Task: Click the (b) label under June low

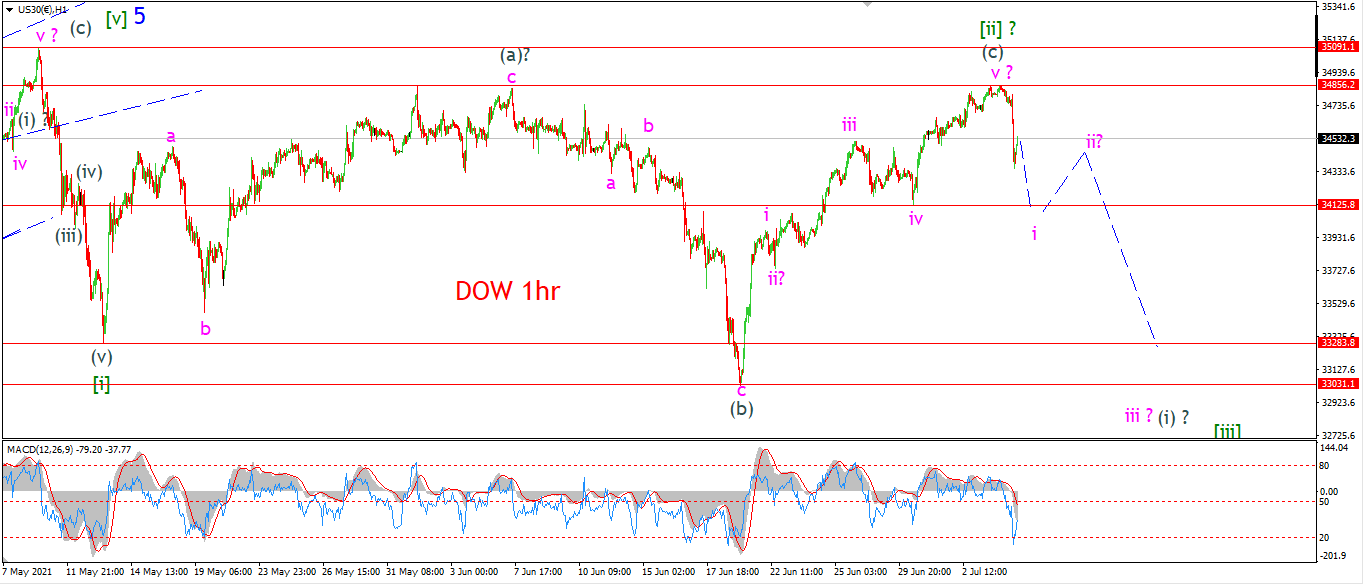Action: (741, 408)
